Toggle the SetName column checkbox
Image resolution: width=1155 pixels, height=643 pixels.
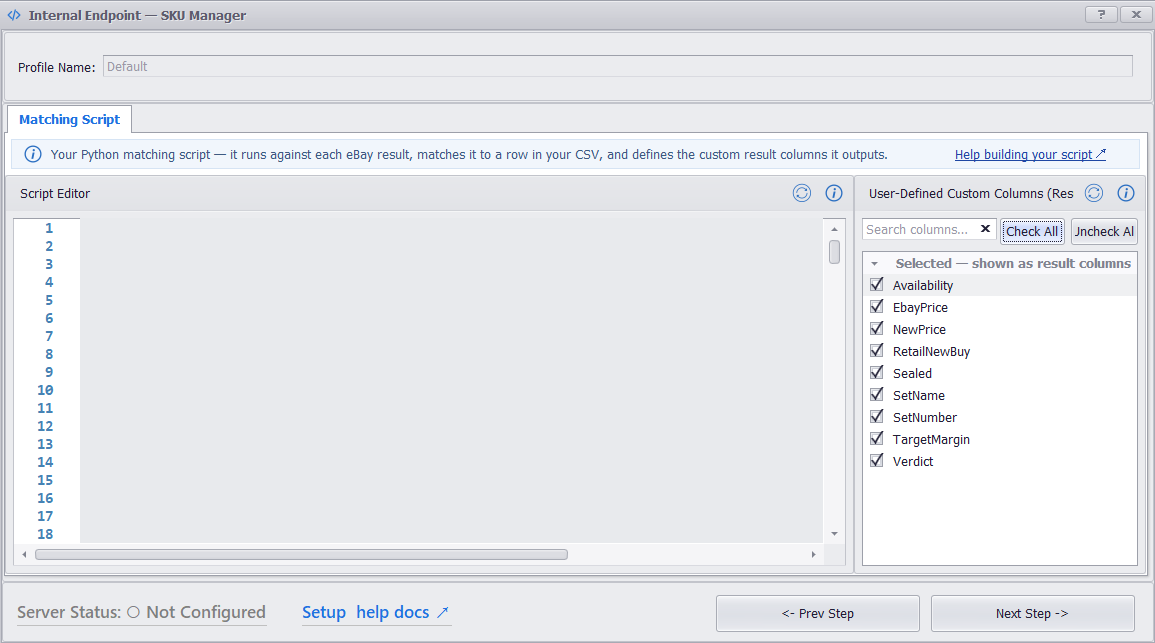tap(877, 395)
